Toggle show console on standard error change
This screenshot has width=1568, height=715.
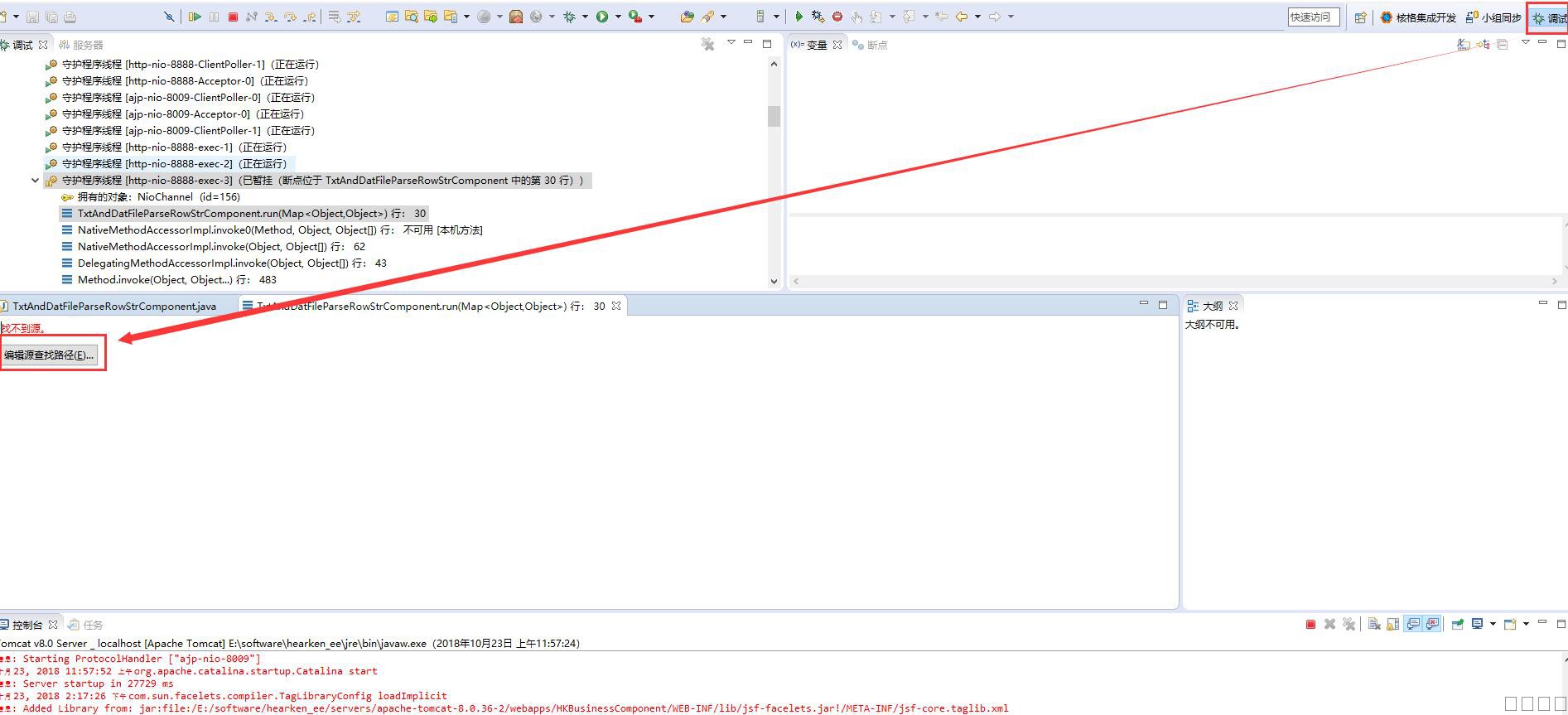(x=1432, y=625)
